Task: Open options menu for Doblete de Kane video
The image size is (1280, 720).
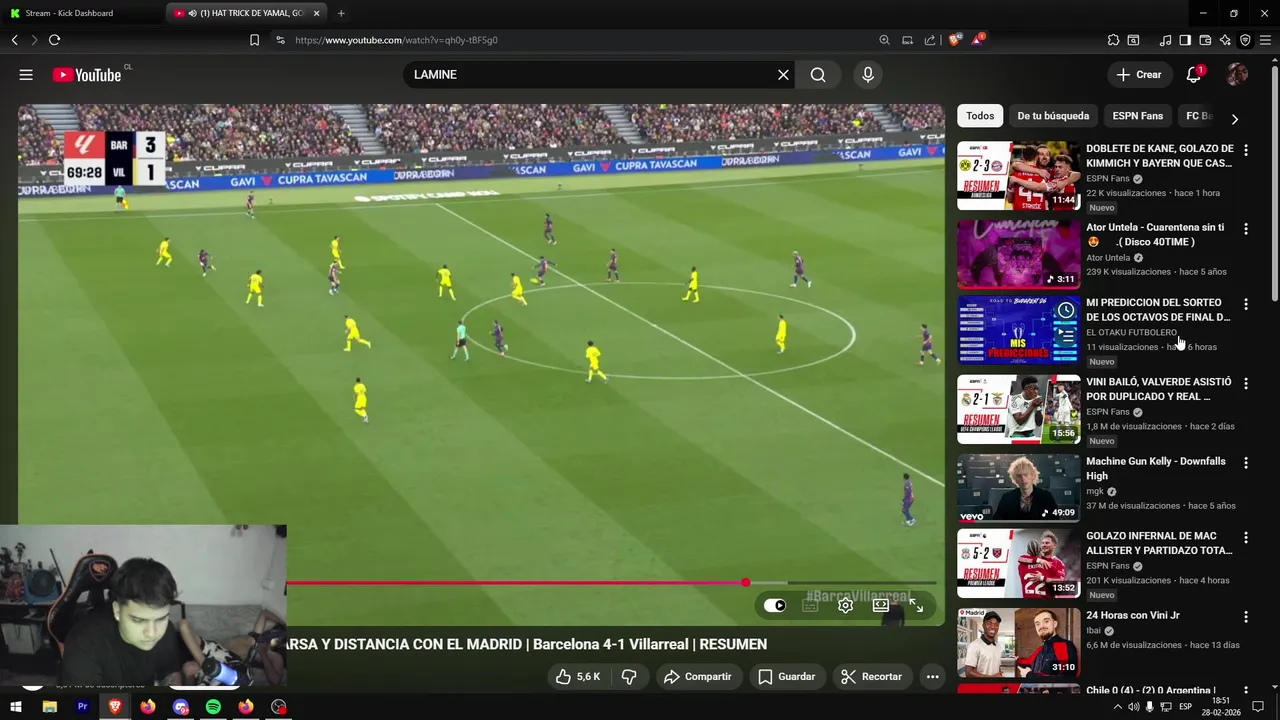Action: coord(1245,150)
